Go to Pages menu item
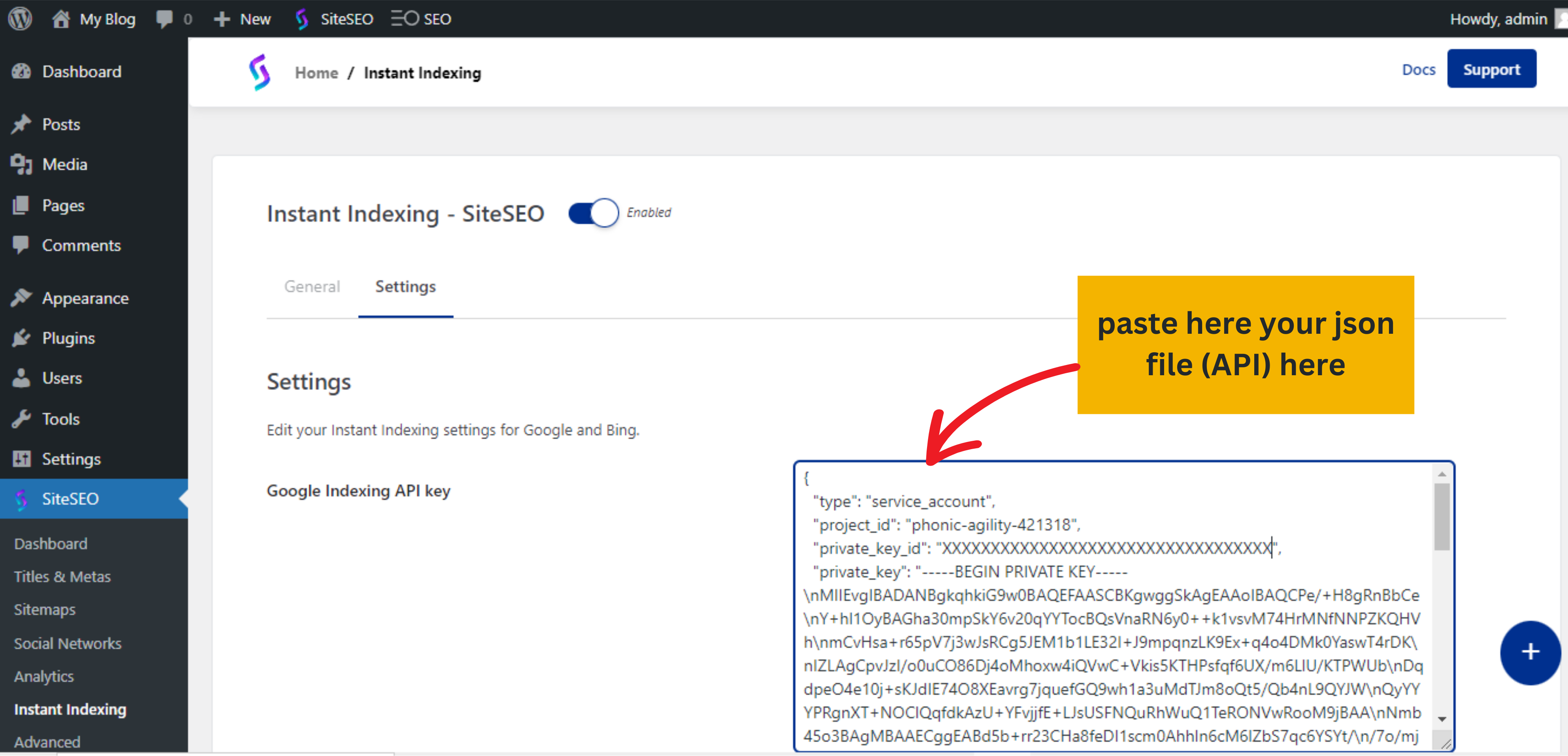This screenshot has height=756, width=1568. pyautogui.click(x=63, y=205)
